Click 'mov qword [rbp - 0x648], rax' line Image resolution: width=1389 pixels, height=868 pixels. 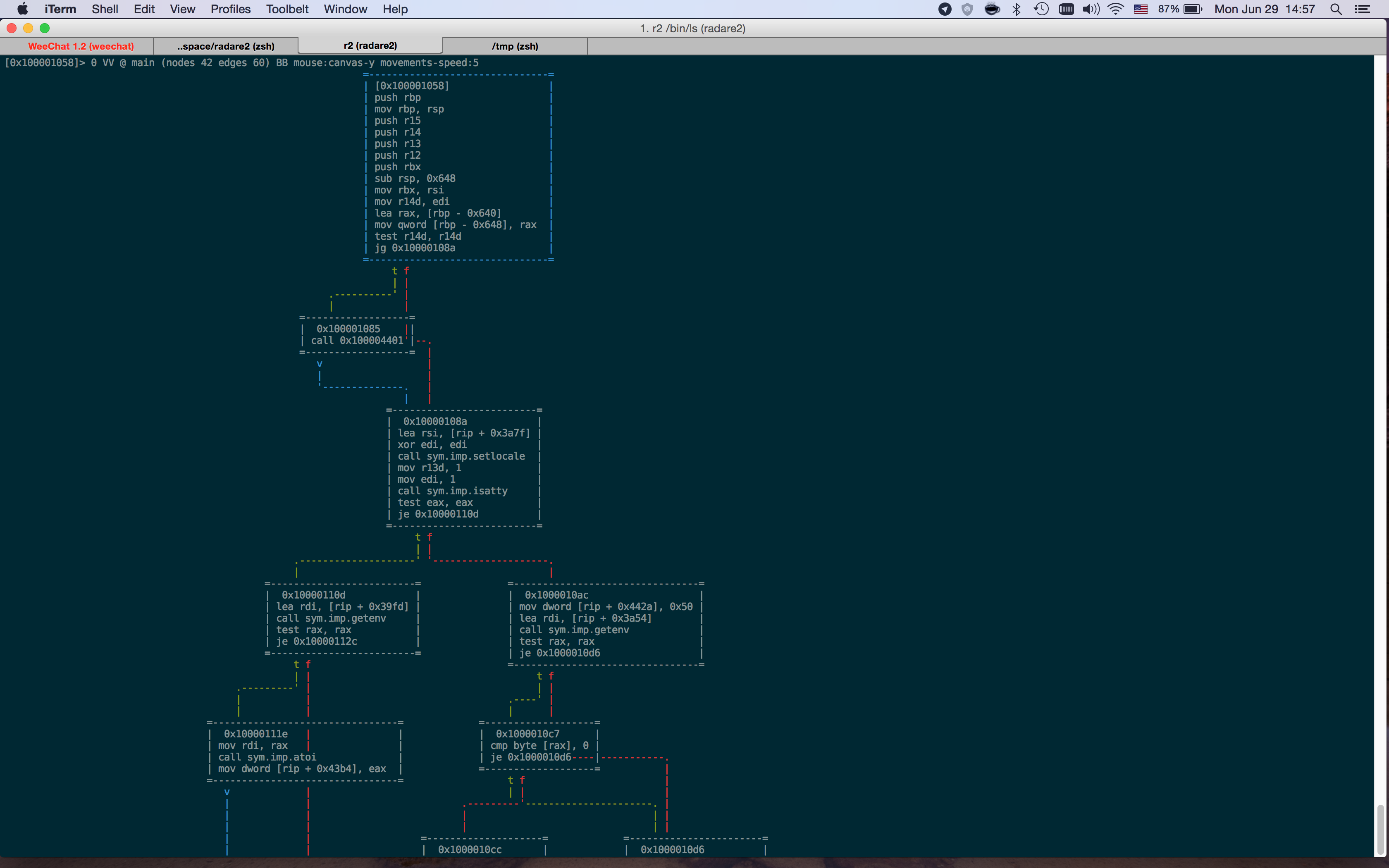pos(456,225)
